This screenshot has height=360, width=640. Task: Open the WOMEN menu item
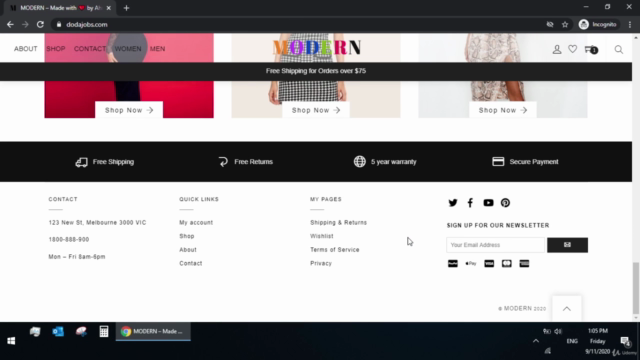[x=128, y=49]
